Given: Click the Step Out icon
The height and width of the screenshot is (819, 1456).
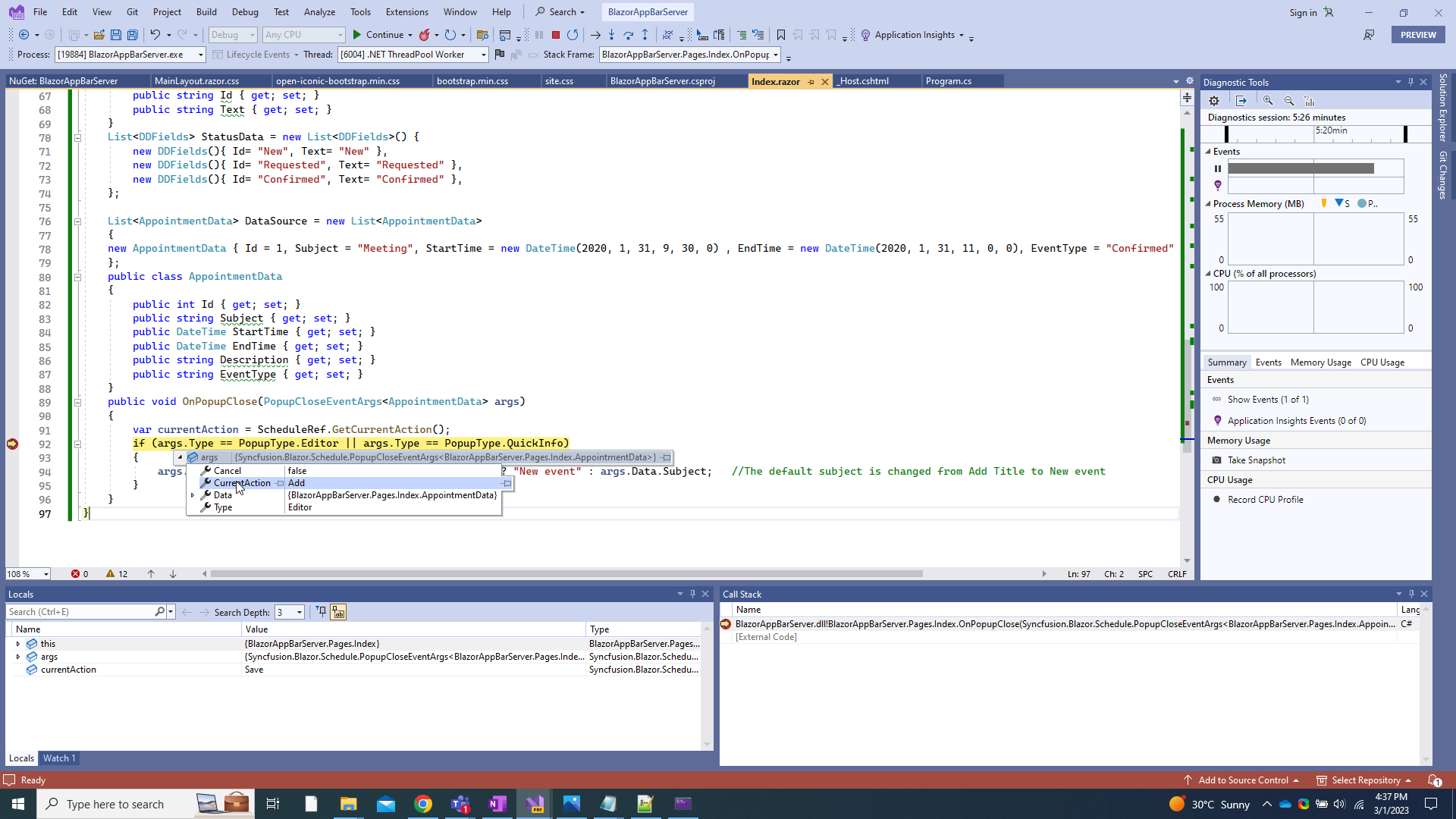Looking at the screenshot, I should point(645,35).
